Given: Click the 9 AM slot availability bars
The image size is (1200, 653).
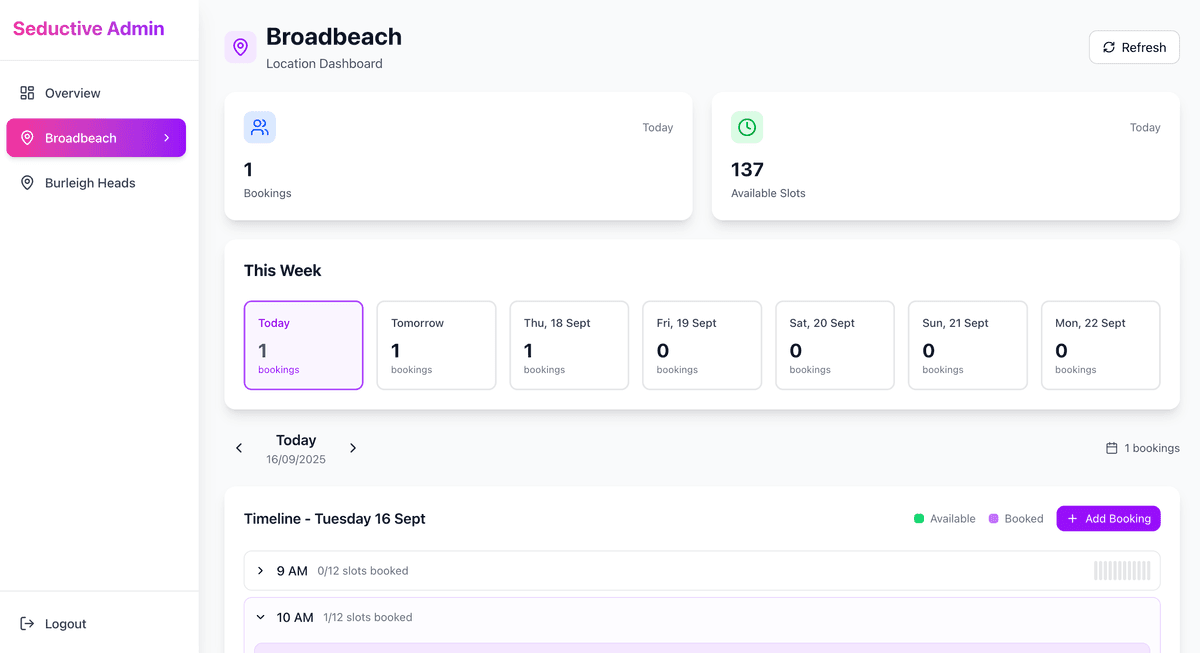Looking at the screenshot, I should coord(1122,570).
